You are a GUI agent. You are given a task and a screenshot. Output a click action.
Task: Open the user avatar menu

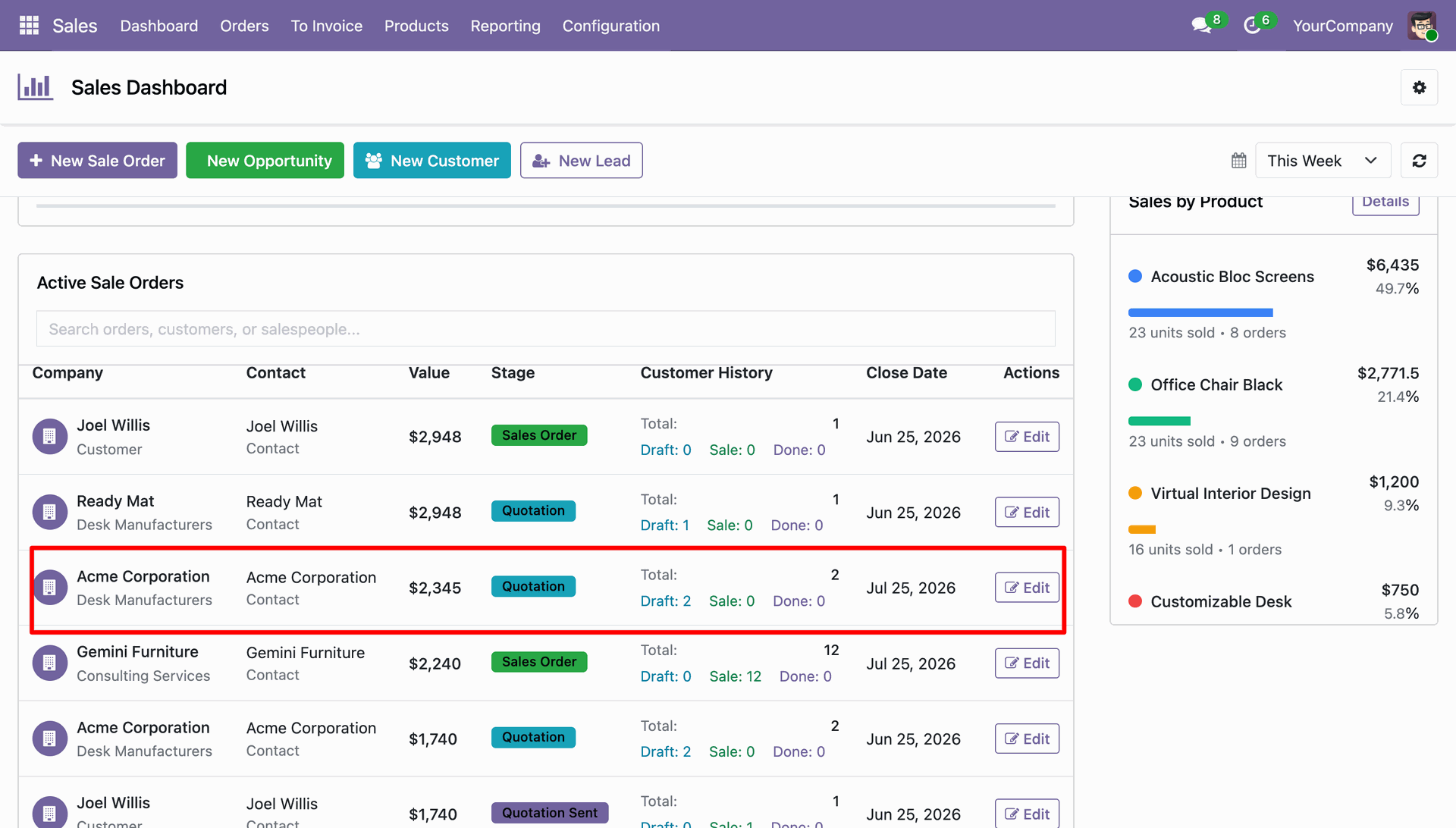(x=1422, y=26)
